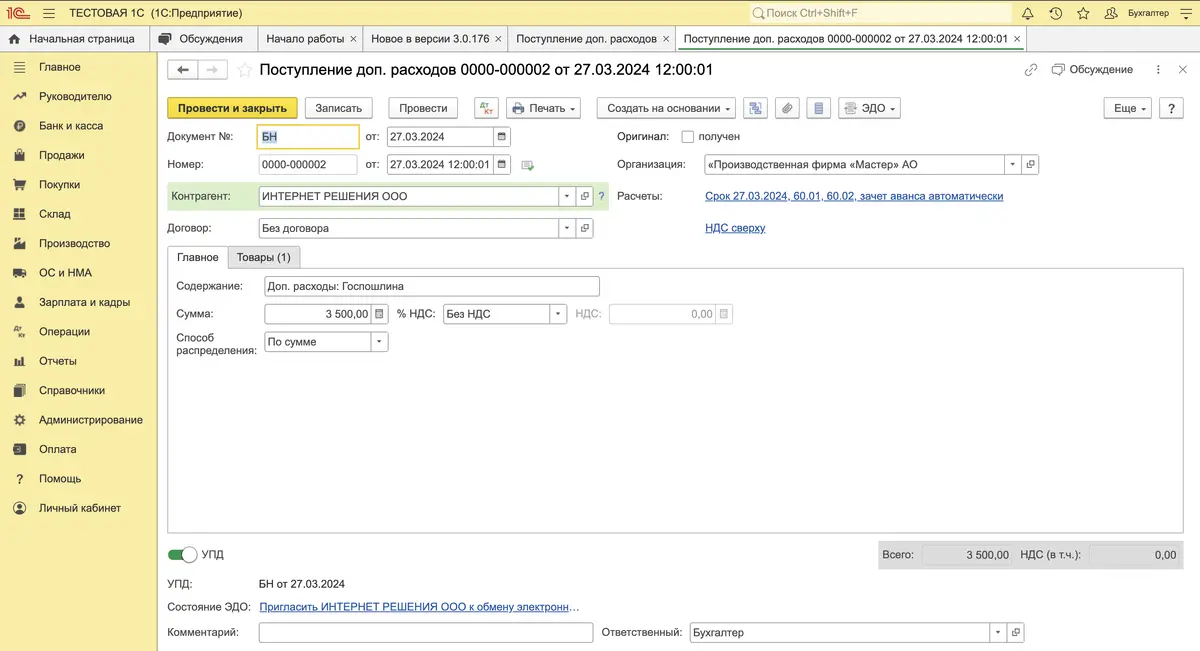1200x651 pixels.
Task: Open calendar picker for Документ № date
Action: [x=502, y=137]
